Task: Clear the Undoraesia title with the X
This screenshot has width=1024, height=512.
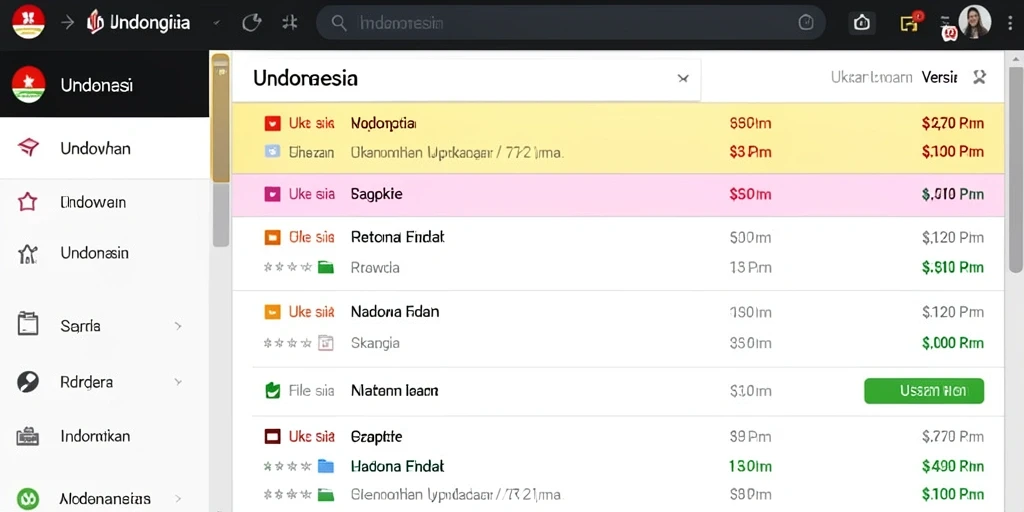Action: [x=683, y=79]
